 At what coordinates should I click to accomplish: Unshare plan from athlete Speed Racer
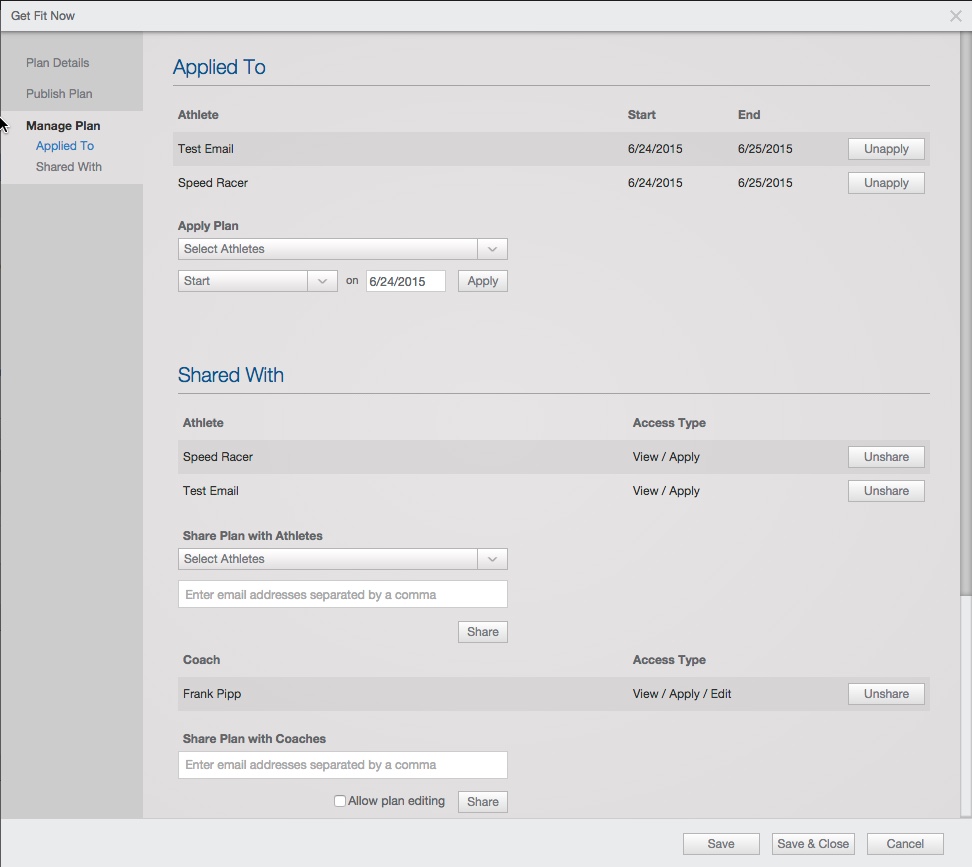click(886, 457)
